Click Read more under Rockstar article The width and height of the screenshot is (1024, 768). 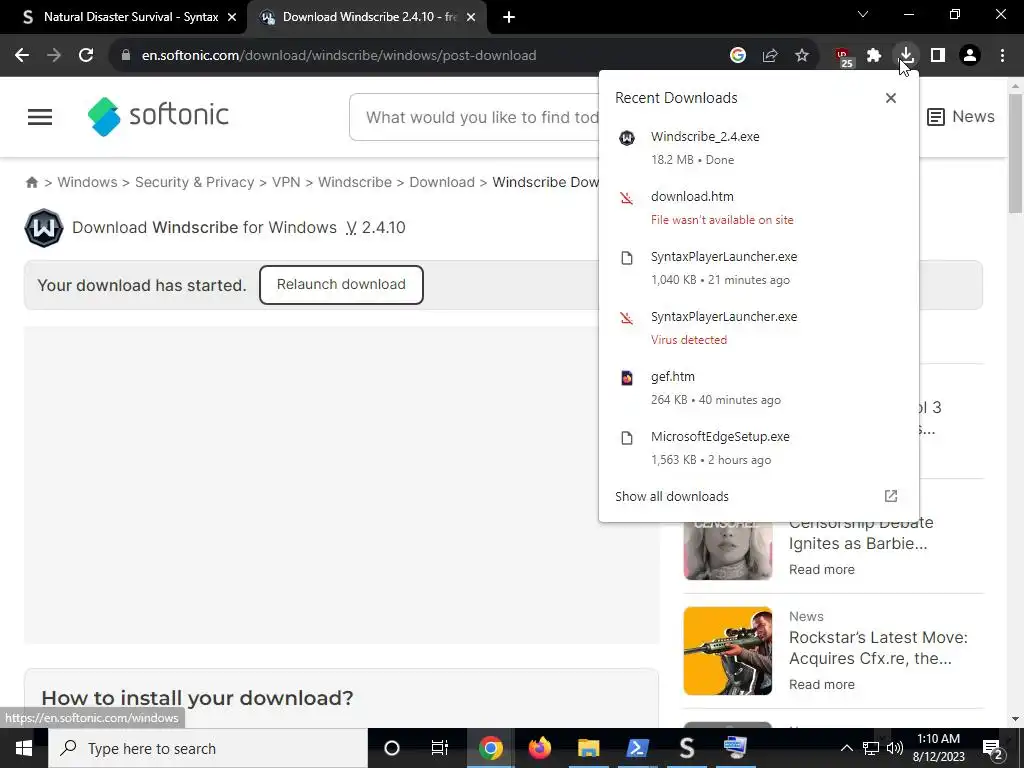tap(822, 684)
